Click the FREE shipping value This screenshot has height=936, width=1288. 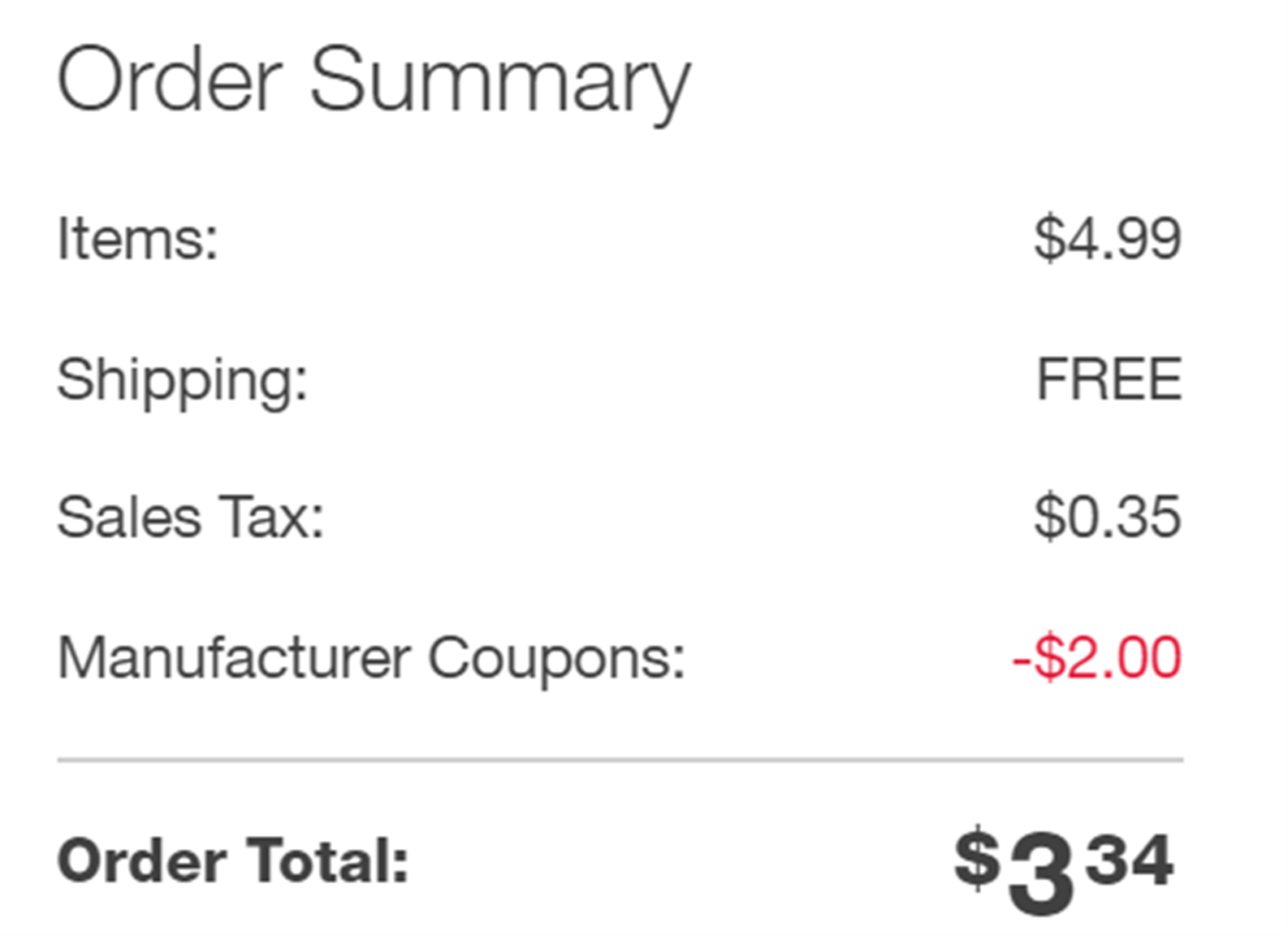tap(1109, 379)
